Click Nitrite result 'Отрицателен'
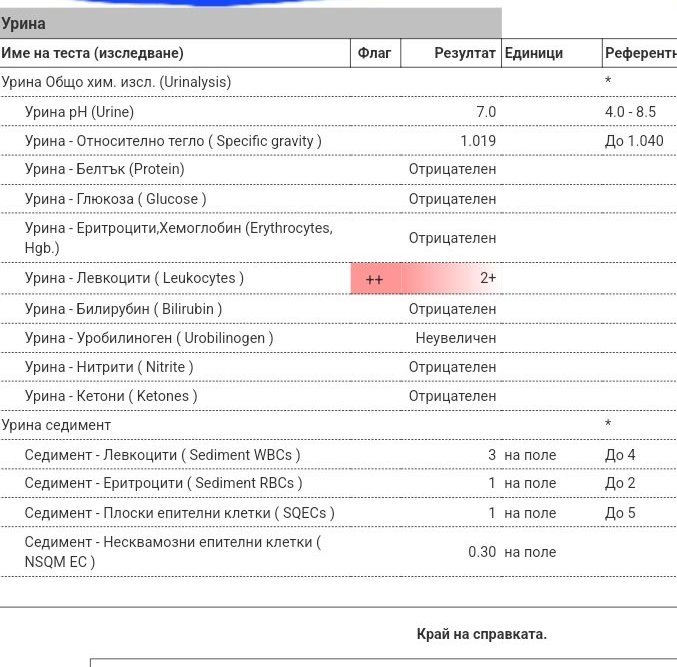The width and height of the screenshot is (677, 667). (452, 367)
